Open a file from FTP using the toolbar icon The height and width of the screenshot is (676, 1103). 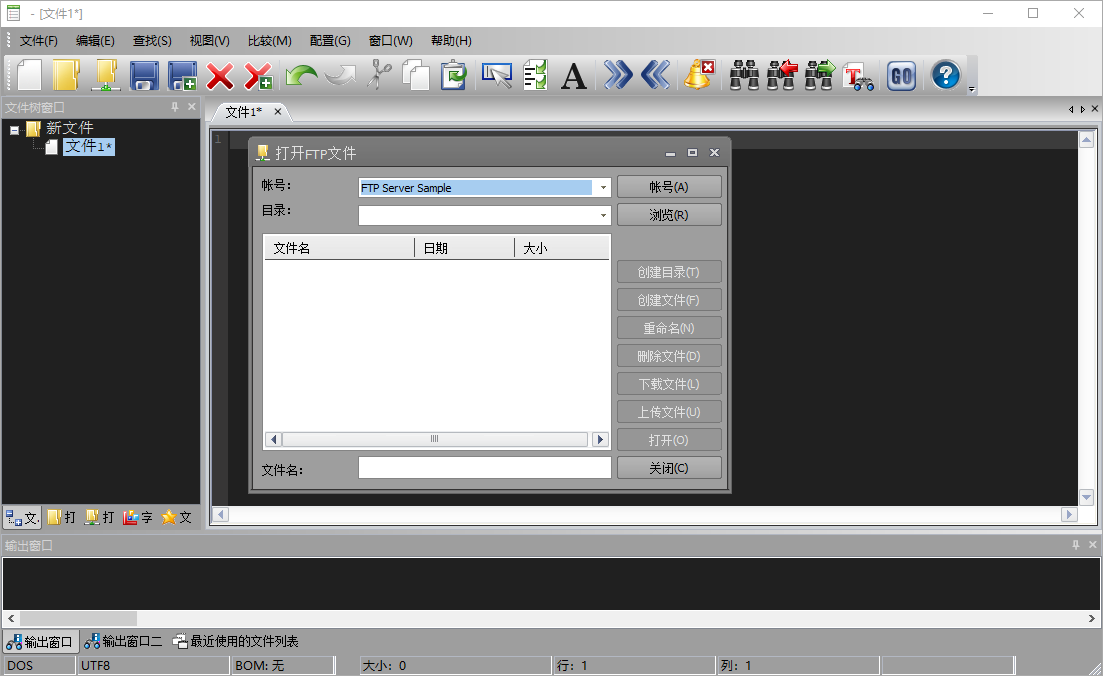pyautogui.click(x=104, y=75)
